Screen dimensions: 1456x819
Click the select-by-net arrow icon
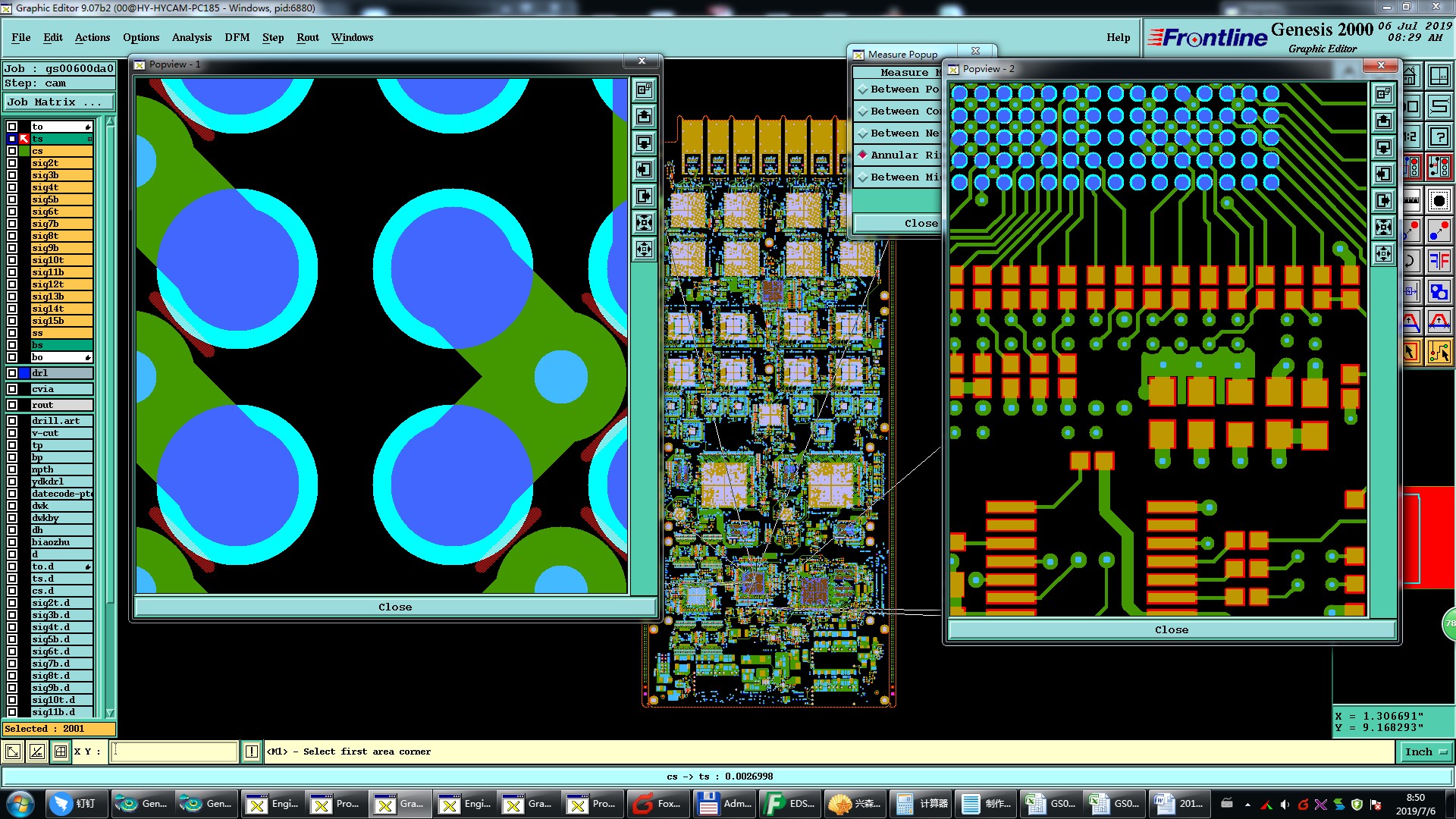coord(1439,351)
